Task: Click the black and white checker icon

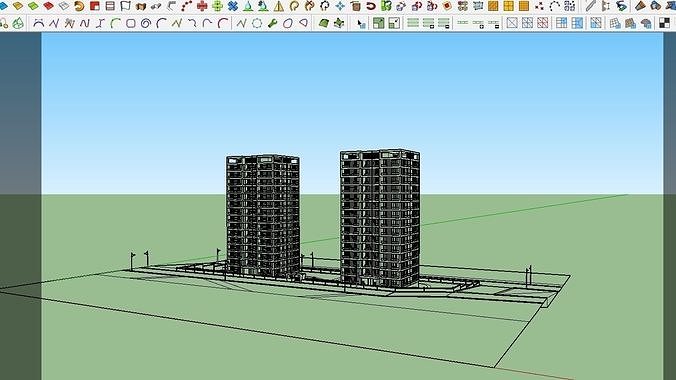Action: pos(664,23)
